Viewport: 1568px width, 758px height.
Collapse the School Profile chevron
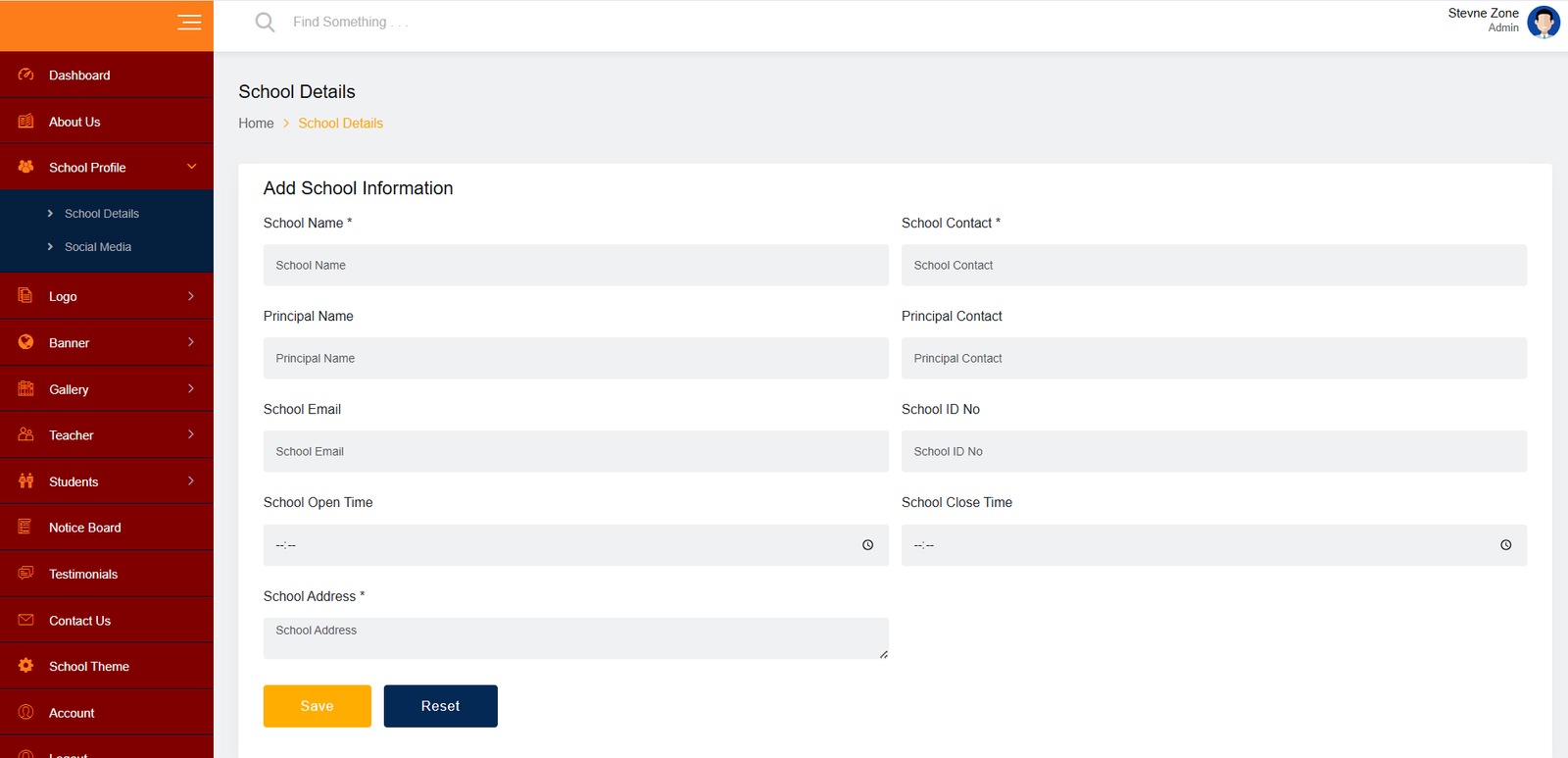[192, 167]
